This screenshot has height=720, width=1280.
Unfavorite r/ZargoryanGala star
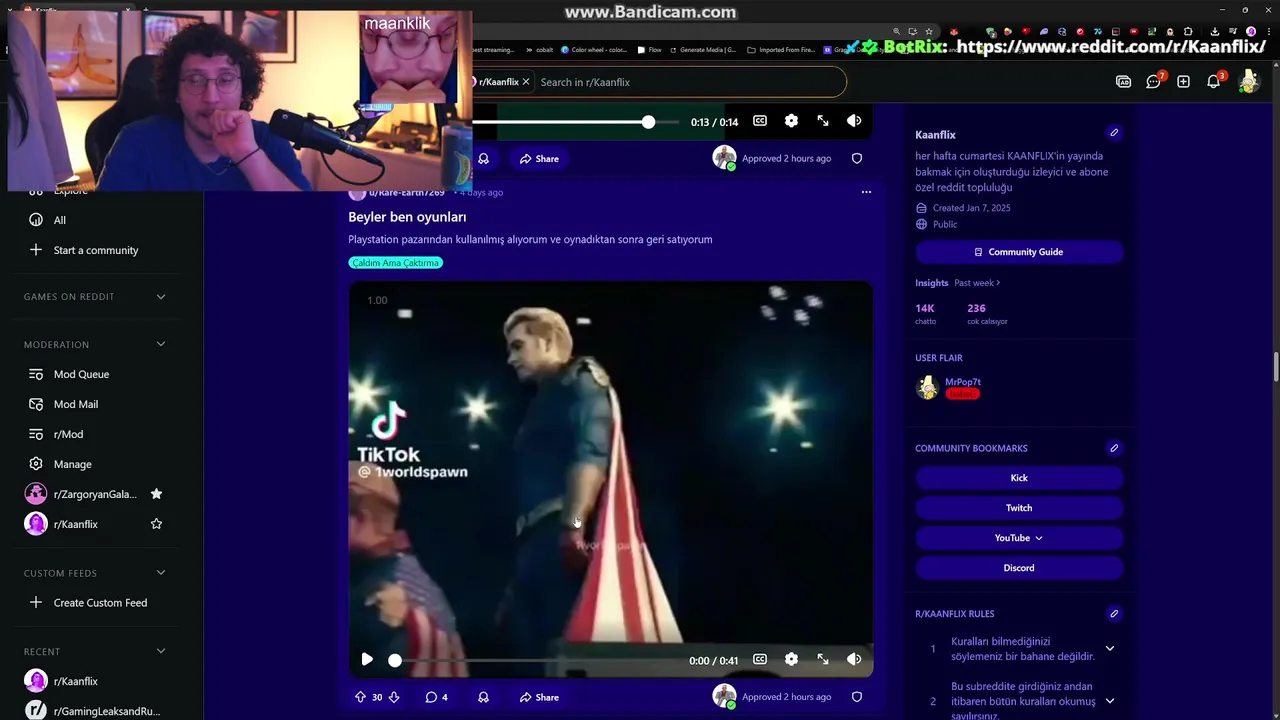156,494
